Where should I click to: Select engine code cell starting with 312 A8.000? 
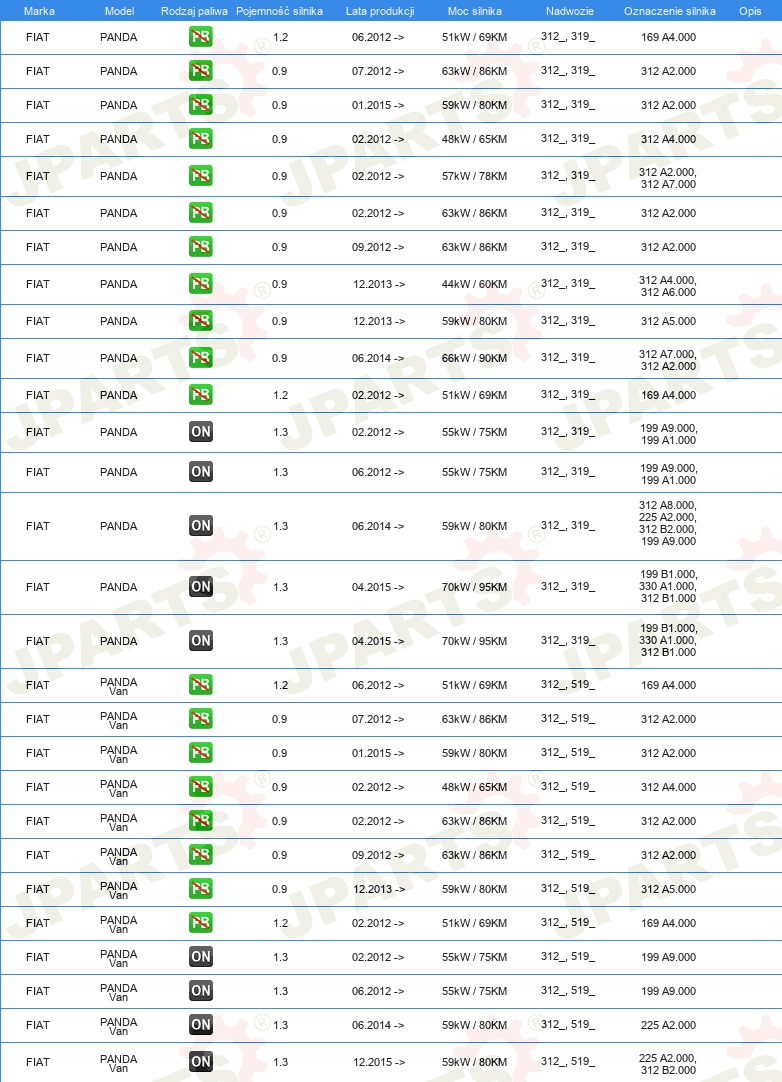(668, 523)
